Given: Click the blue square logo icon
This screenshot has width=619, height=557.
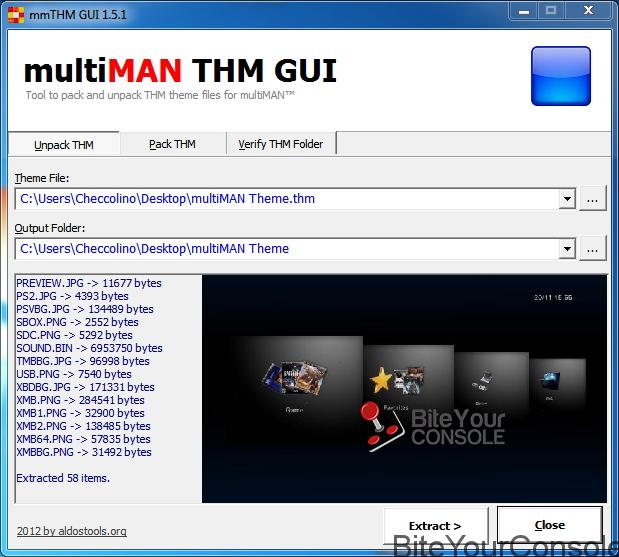Looking at the screenshot, I should 561,76.
